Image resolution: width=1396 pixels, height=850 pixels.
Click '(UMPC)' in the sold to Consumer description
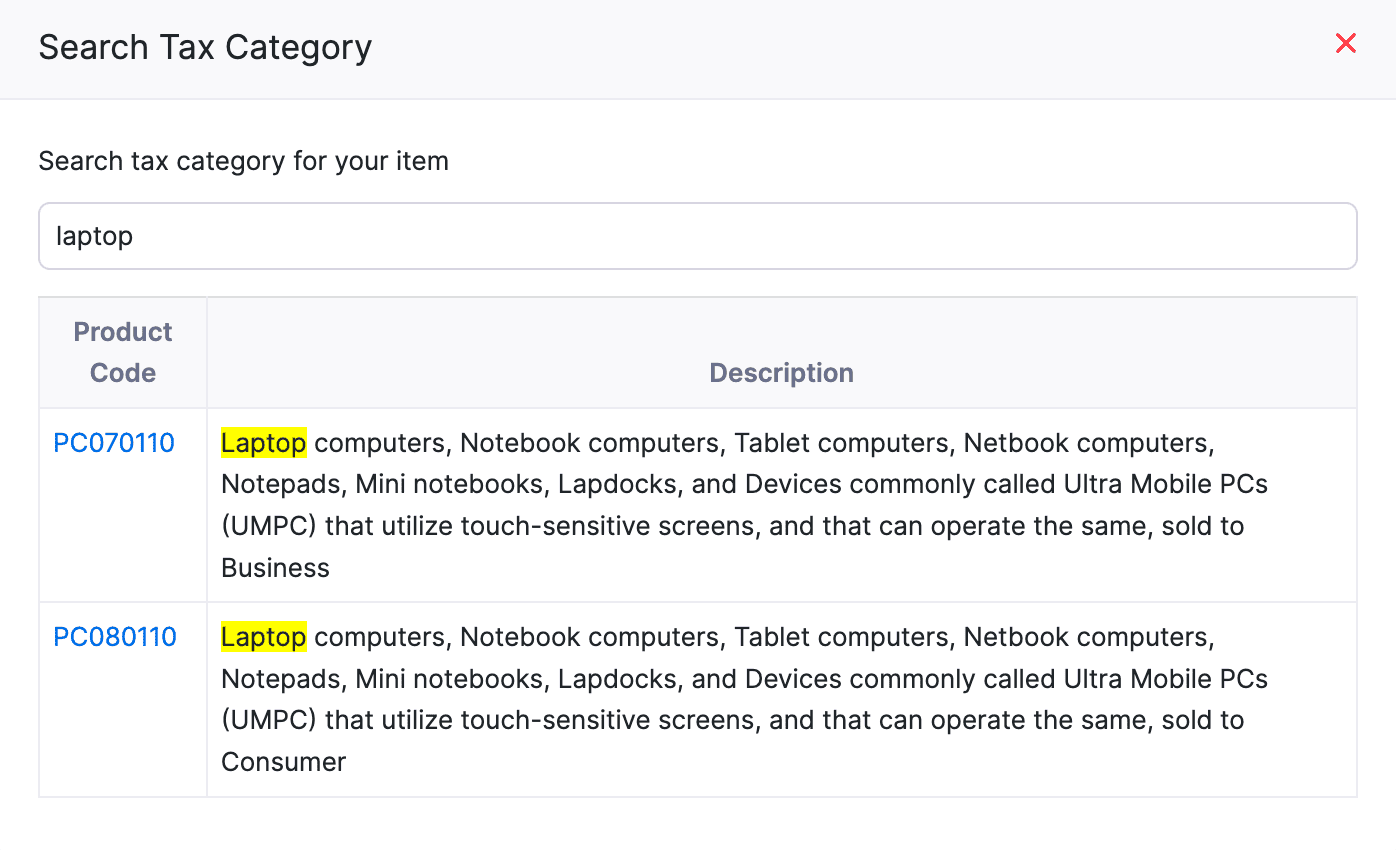269,720
